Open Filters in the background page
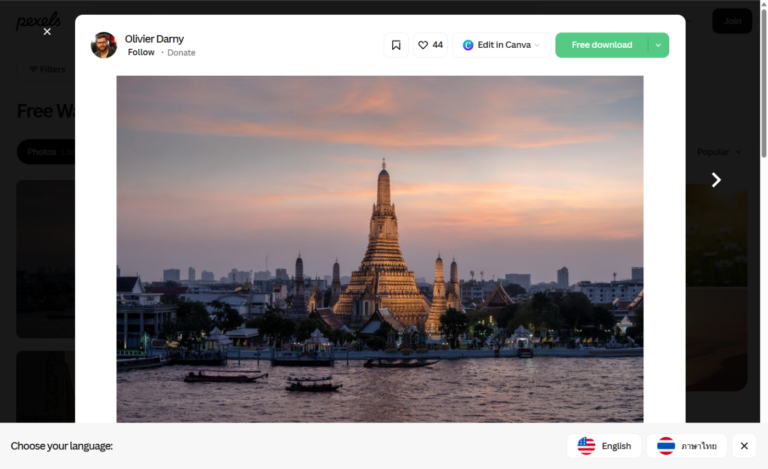This screenshot has width=768, height=469. tap(47, 70)
